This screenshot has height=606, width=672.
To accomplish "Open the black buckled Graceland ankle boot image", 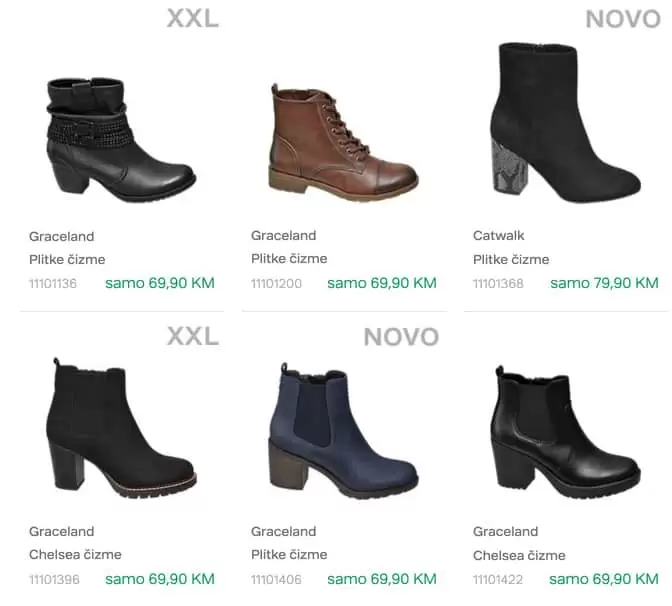I will click(x=121, y=139).
